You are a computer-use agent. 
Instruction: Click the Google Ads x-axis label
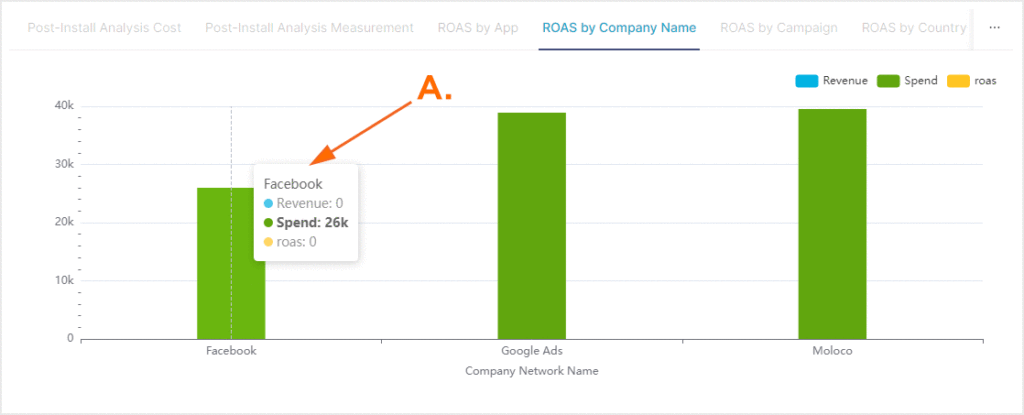pos(532,350)
